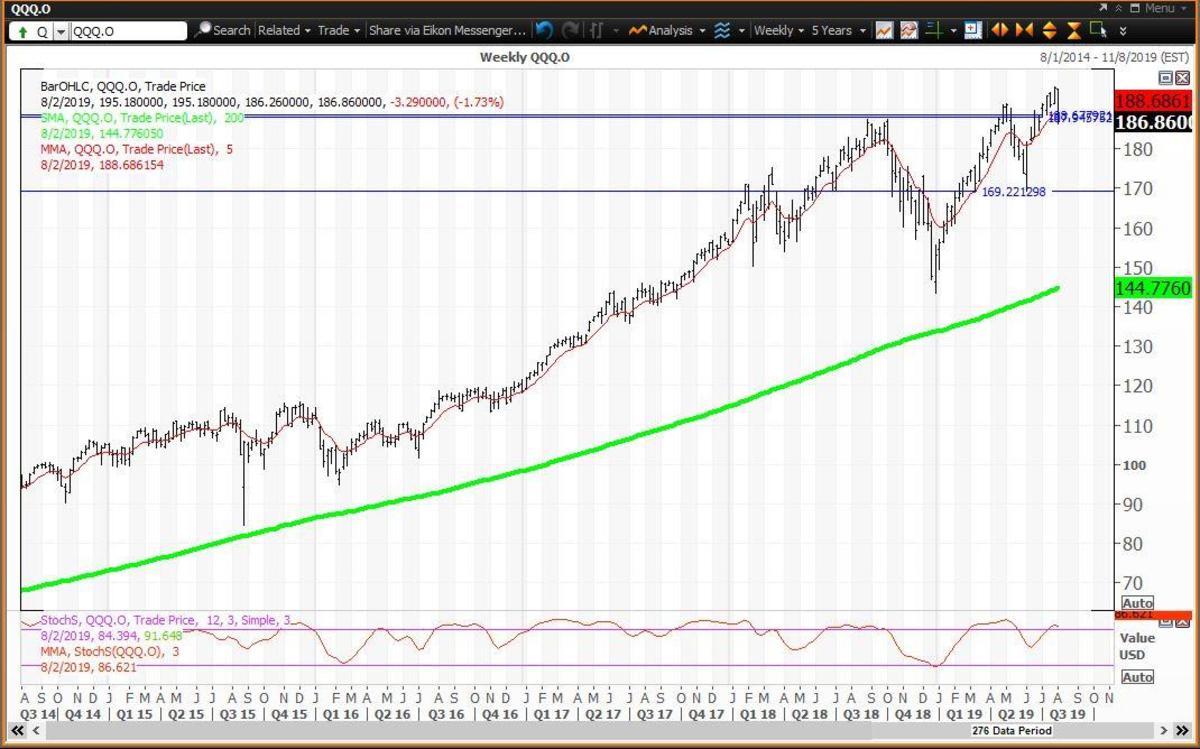The height and width of the screenshot is (749, 1200).
Task: Click the Search label in toolbar
Action: [232, 30]
